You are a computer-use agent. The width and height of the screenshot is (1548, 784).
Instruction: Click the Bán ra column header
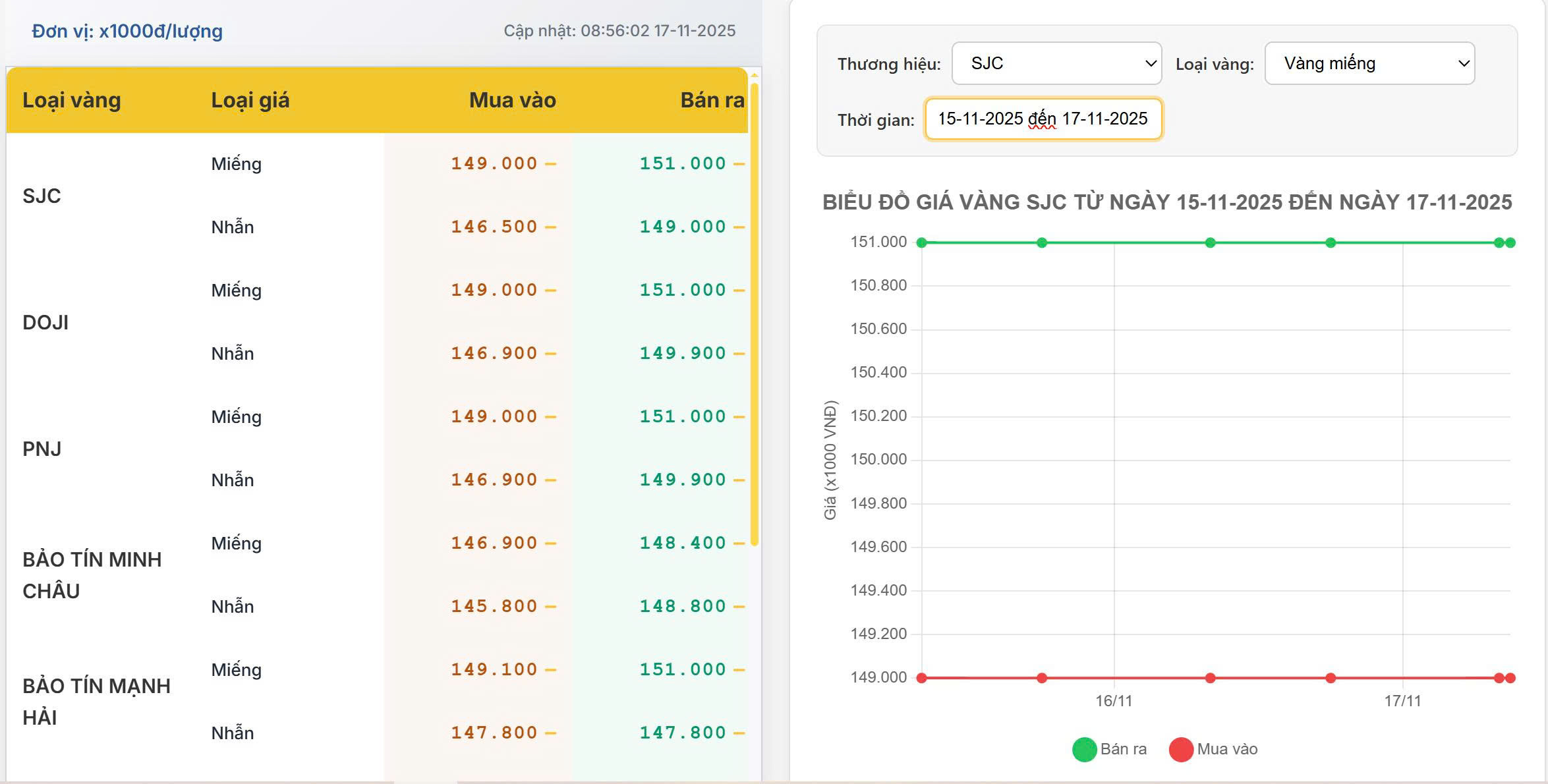pos(712,100)
